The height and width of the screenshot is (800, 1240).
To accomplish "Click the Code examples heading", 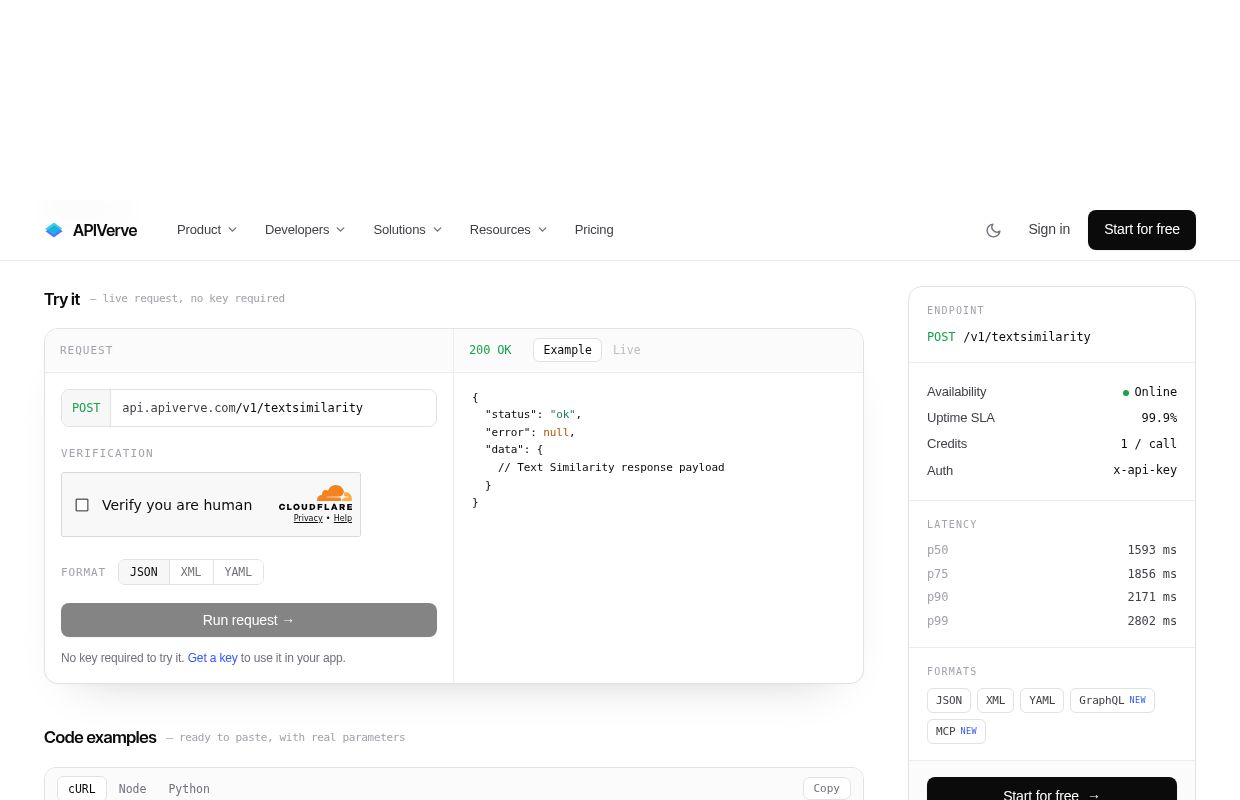I will tap(100, 737).
